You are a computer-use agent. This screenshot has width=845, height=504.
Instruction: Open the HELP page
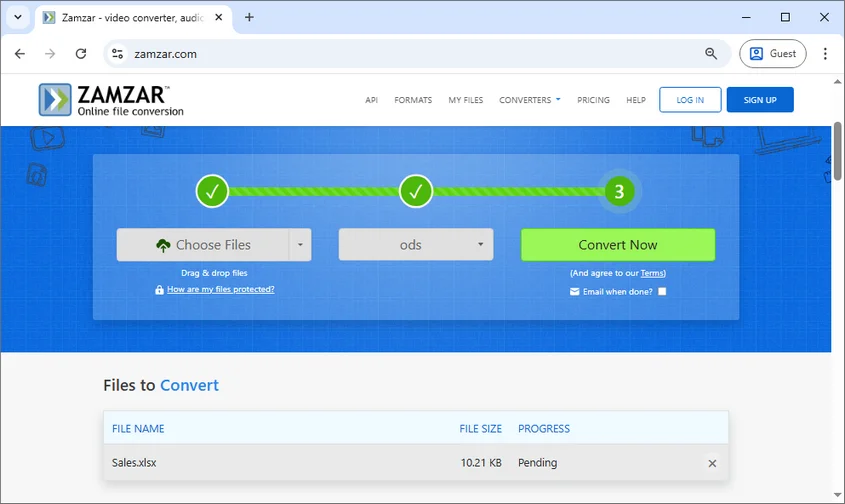[x=636, y=100]
